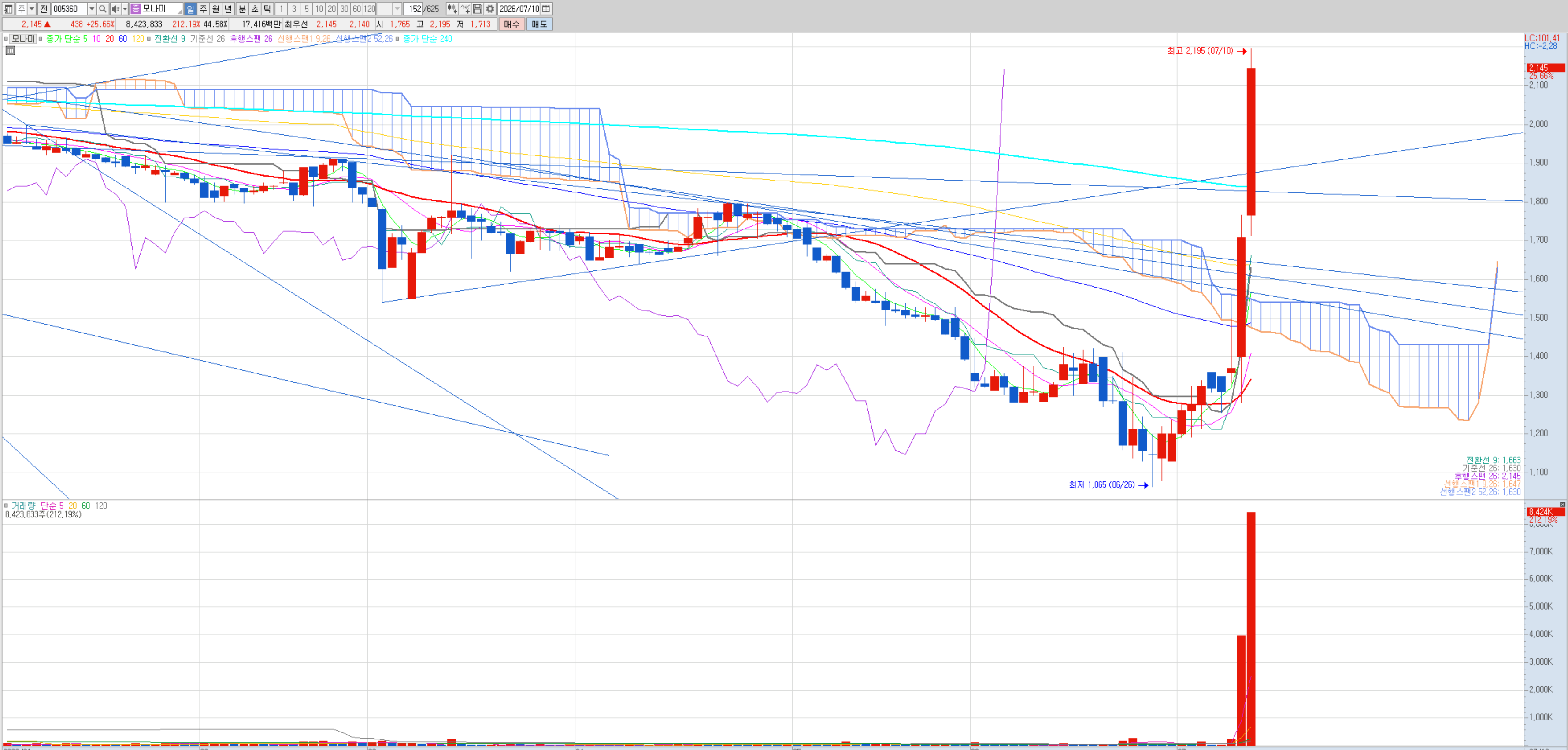Click the indicator add line icon

(465, 8)
